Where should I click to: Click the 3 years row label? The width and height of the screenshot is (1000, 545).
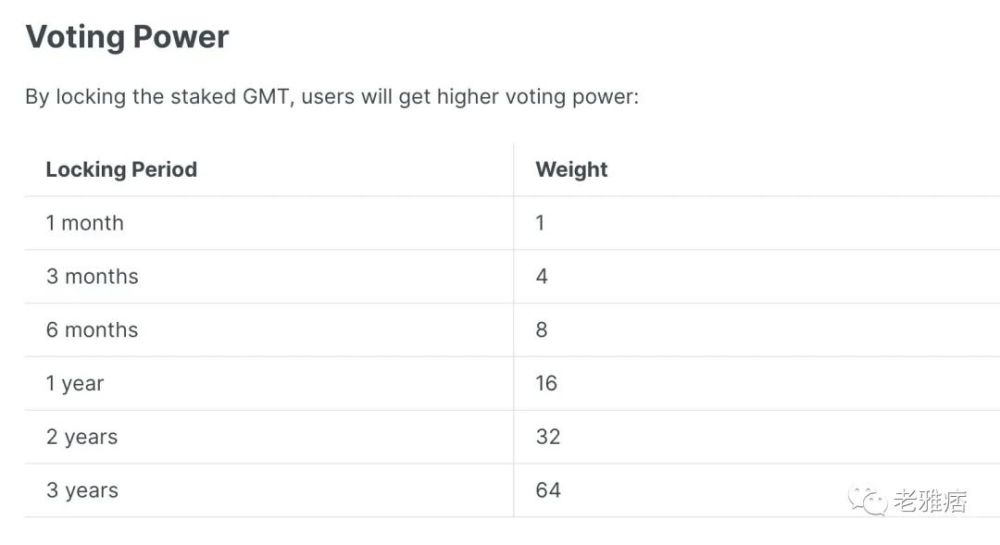tap(82, 491)
